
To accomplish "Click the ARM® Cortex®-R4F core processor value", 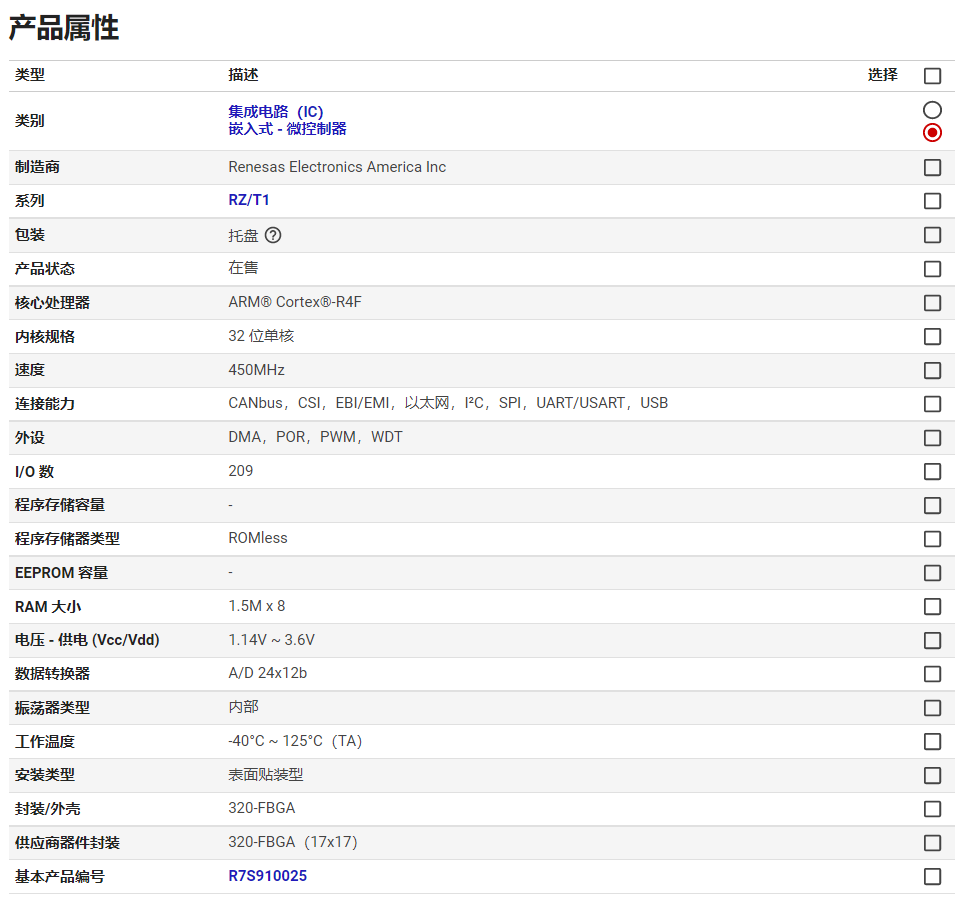I will 295,302.
